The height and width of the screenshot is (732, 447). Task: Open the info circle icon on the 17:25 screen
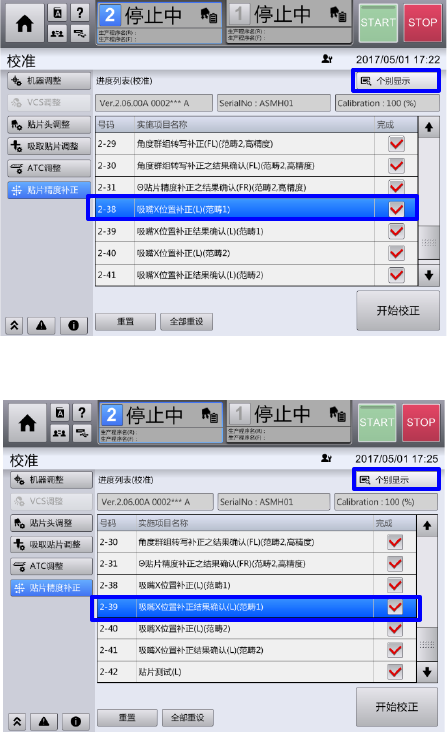(x=76, y=721)
